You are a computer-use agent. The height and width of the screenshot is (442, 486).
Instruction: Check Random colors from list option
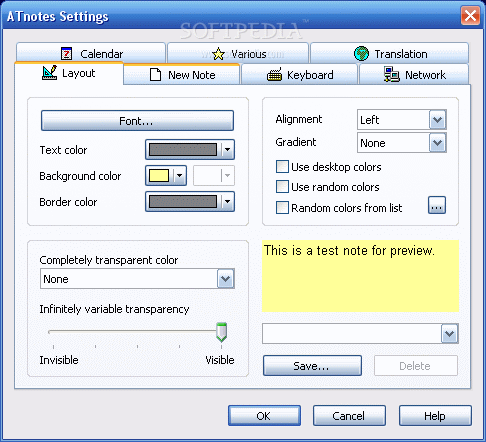pyautogui.click(x=282, y=208)
